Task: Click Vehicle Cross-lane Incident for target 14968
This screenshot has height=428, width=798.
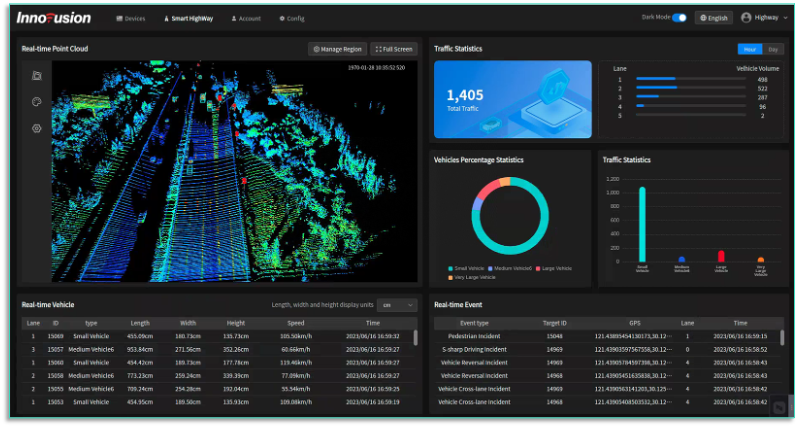Action: pyautogui.click(x=474, y=402)
